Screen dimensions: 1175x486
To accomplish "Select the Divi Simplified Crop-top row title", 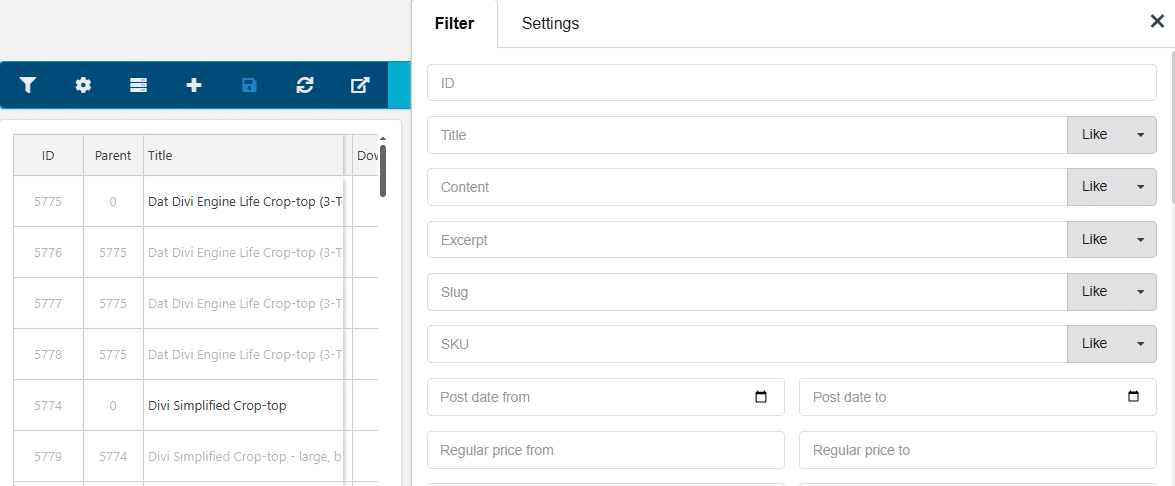I will (217, 406).
